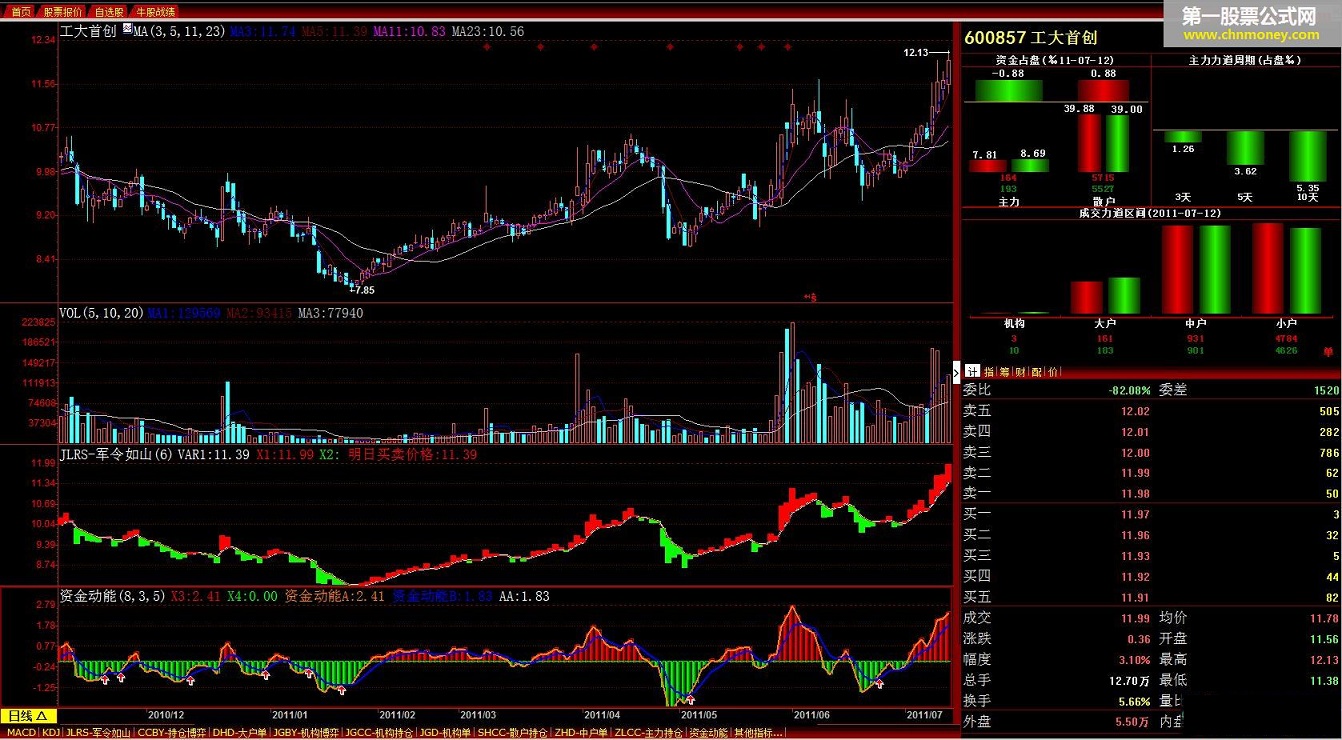The image size is (1342, 740).
Task: Click the 12.13 high price marker
Action: [915, 52]
